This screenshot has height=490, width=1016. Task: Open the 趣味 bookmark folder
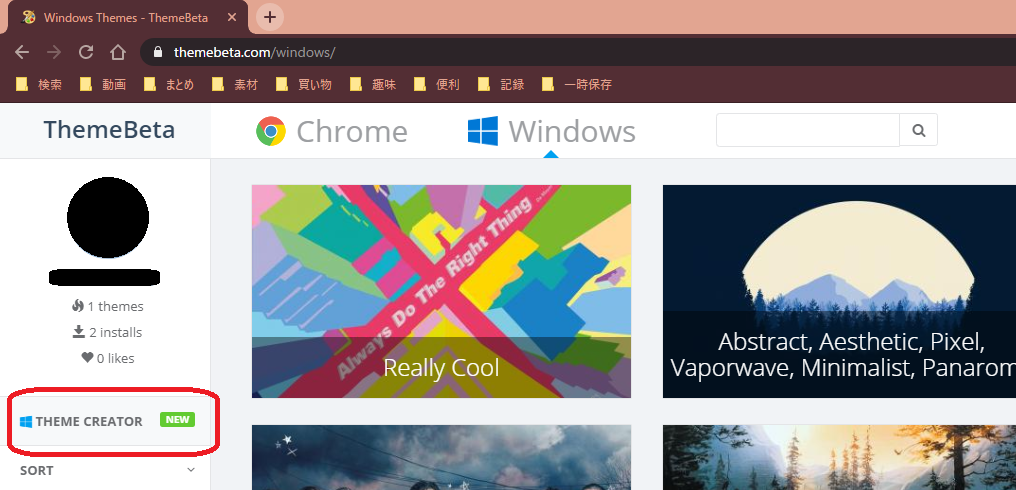[x=373, y=84]
